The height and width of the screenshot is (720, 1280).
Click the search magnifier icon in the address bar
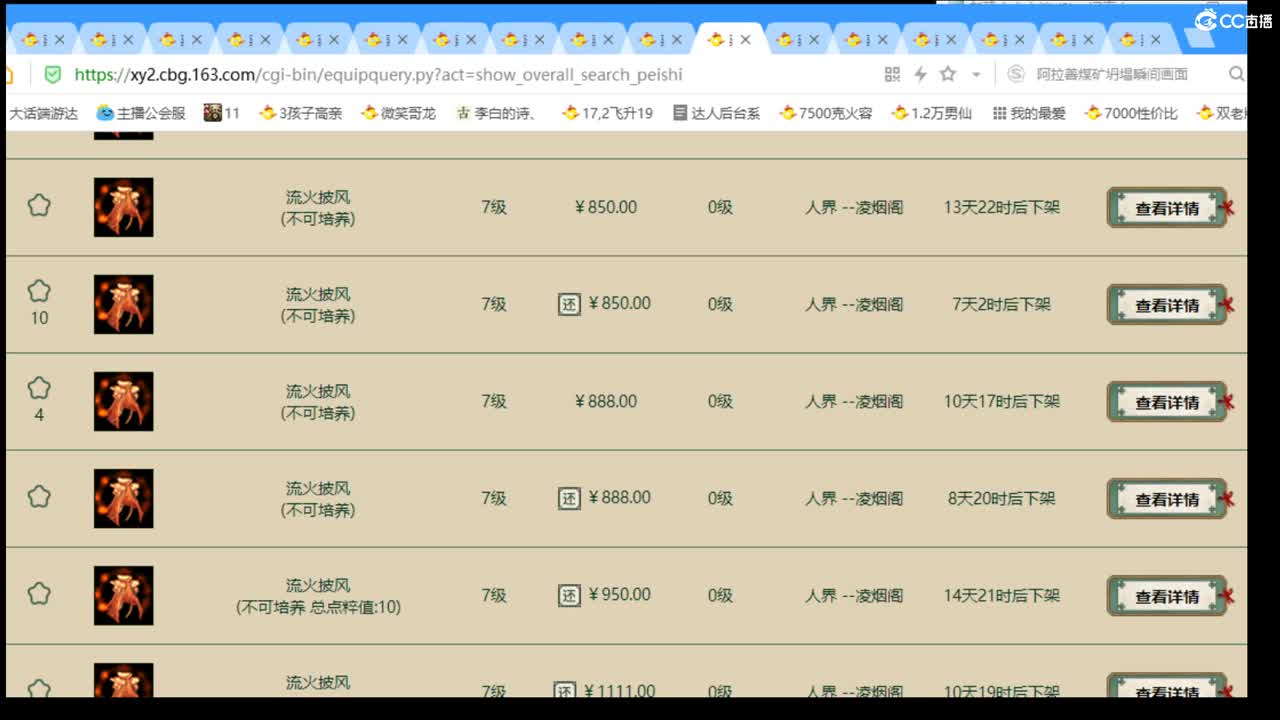1237,74
